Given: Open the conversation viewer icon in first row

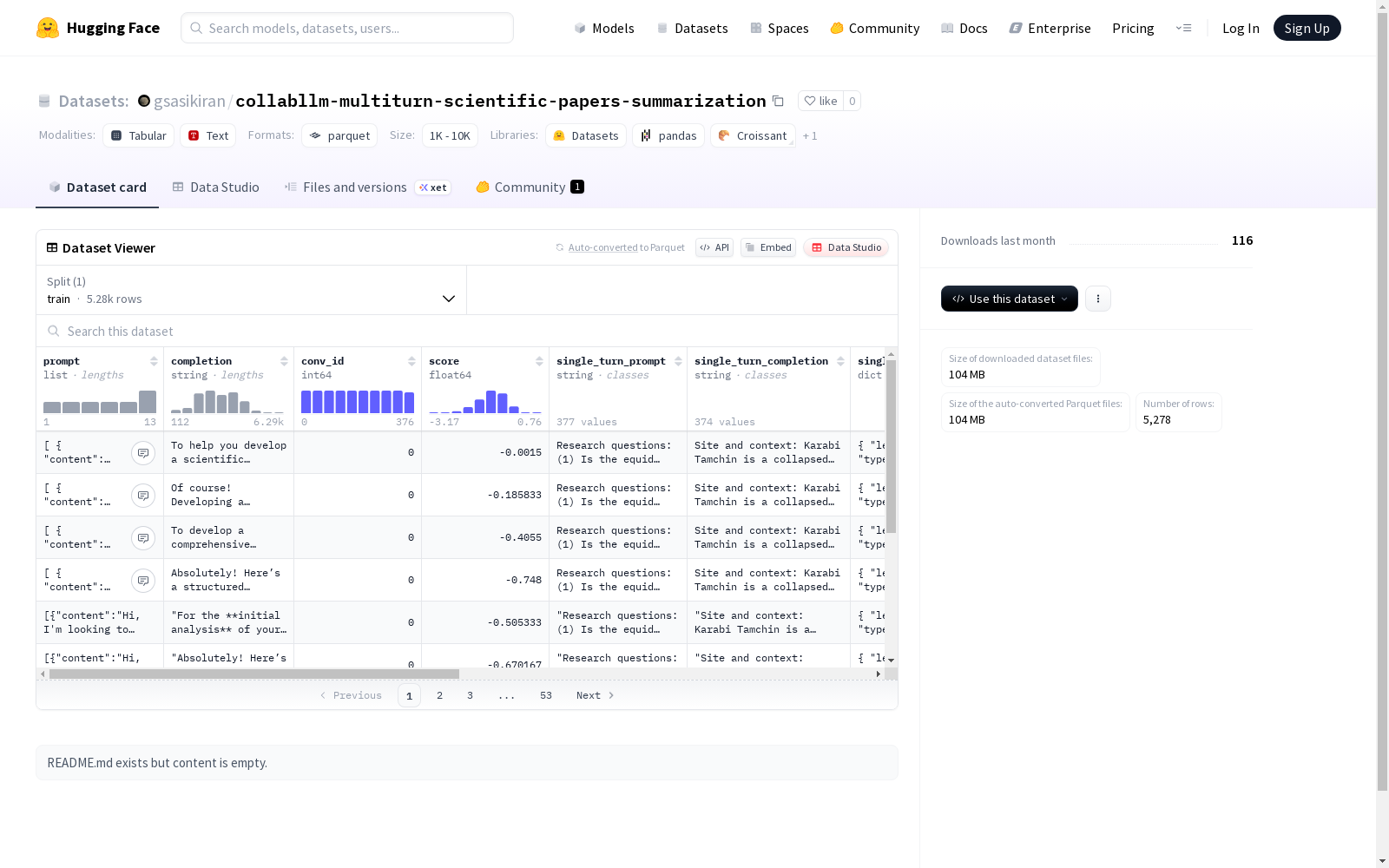Looking at the screenshot, I should 143,452.
